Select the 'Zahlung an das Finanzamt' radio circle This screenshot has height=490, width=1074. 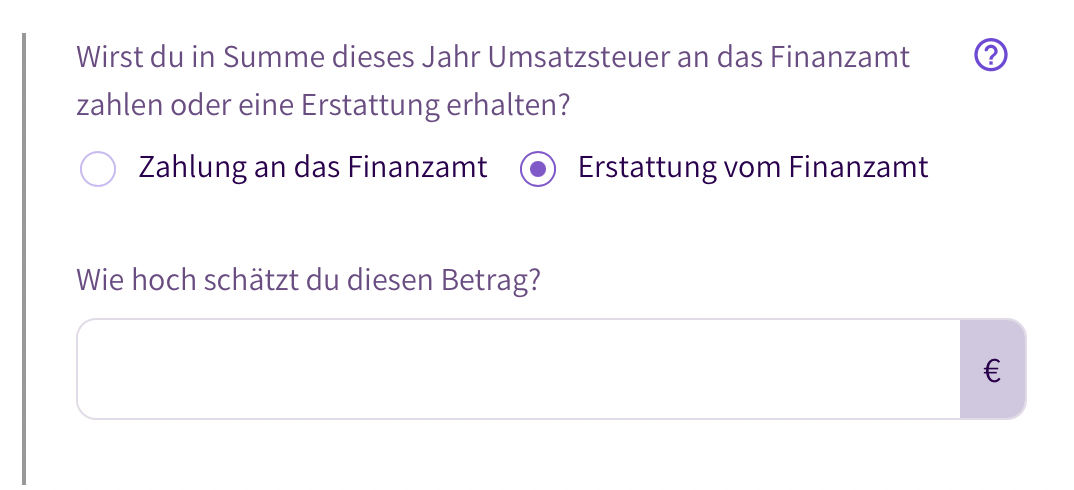click(98, 169)
